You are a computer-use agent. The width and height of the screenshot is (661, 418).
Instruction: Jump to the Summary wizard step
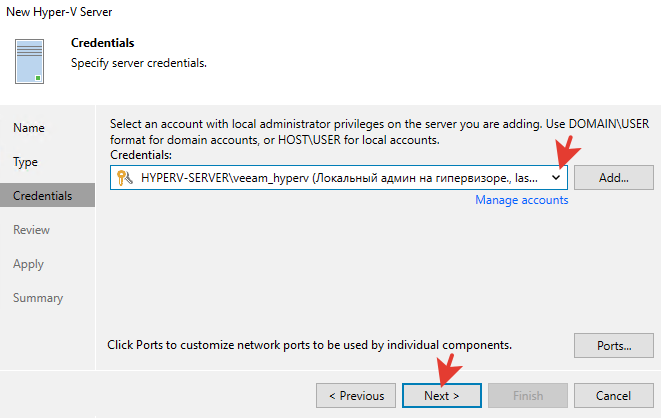click(38, 298)
